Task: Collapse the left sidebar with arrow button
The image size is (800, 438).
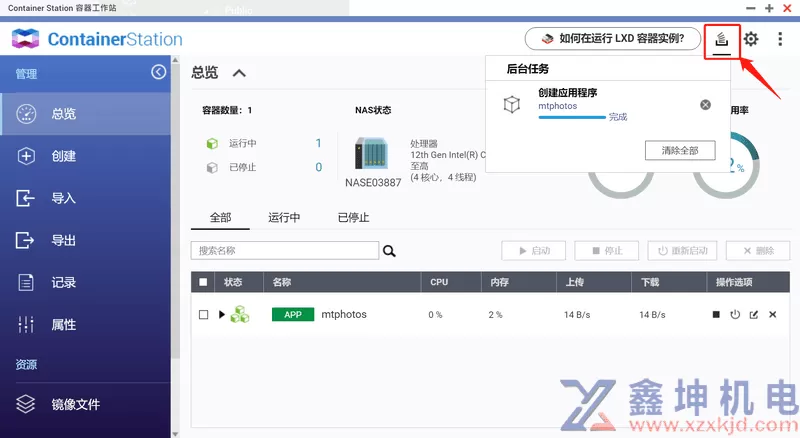Action: tap(158, 72)
